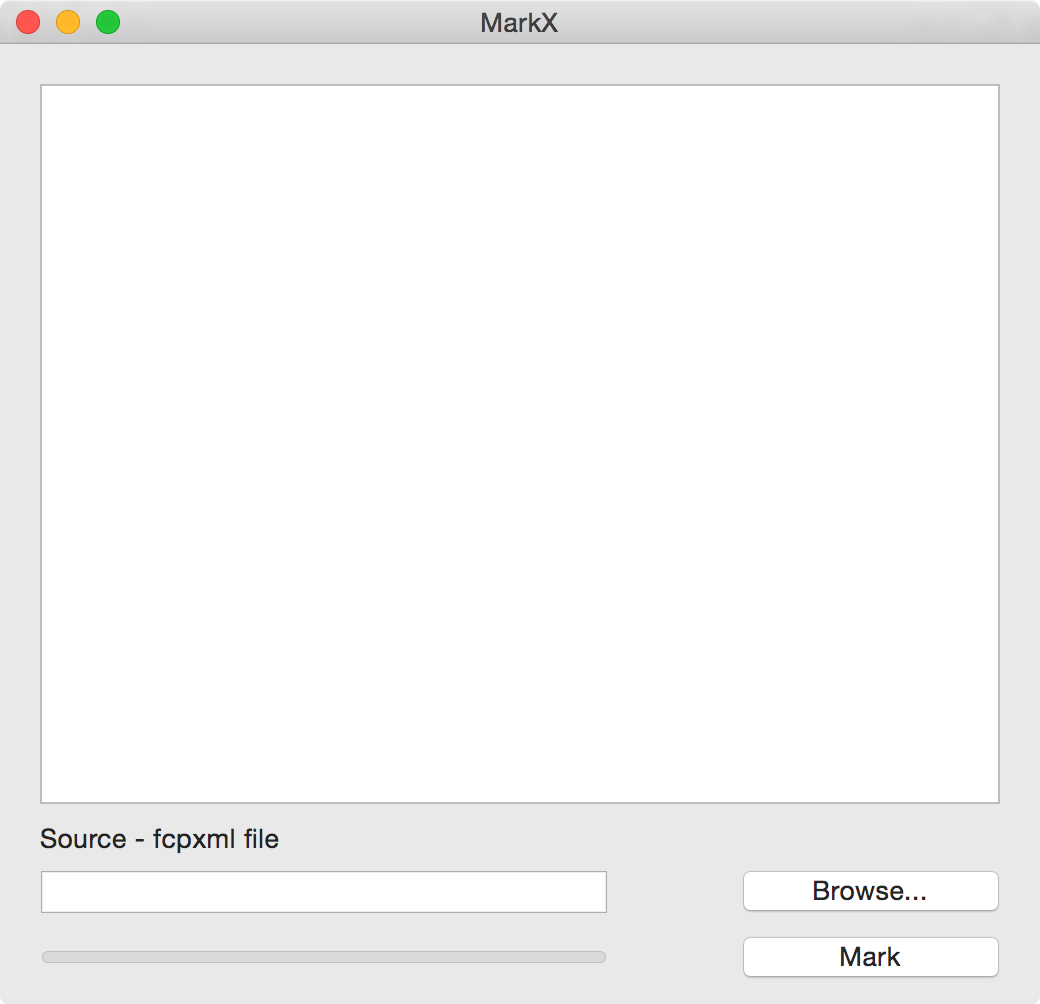Minimize the MarkX window with the yellow button

click(x=68, y=22)
